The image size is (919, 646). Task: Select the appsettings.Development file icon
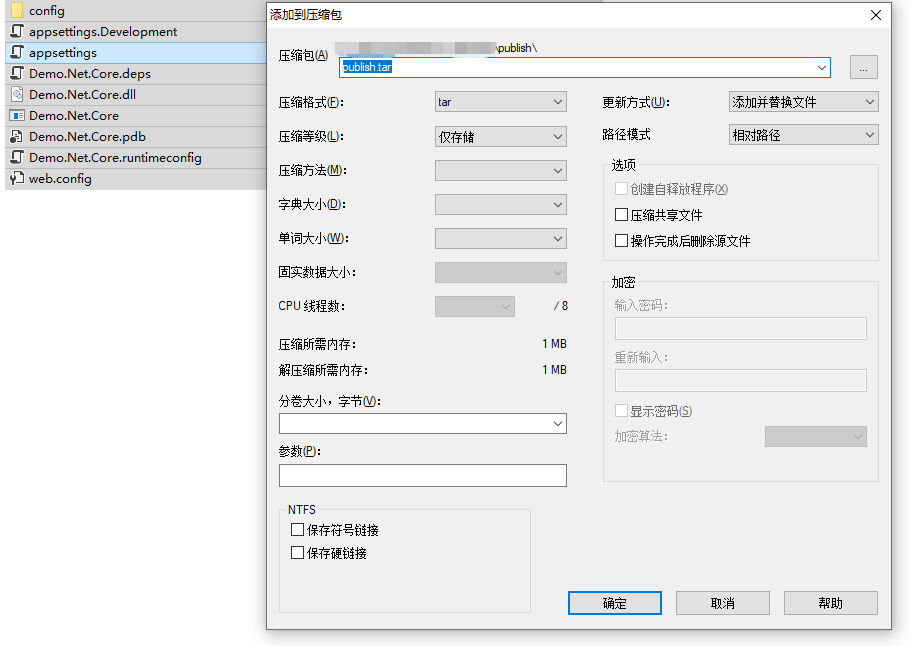(x=16, y=31)
